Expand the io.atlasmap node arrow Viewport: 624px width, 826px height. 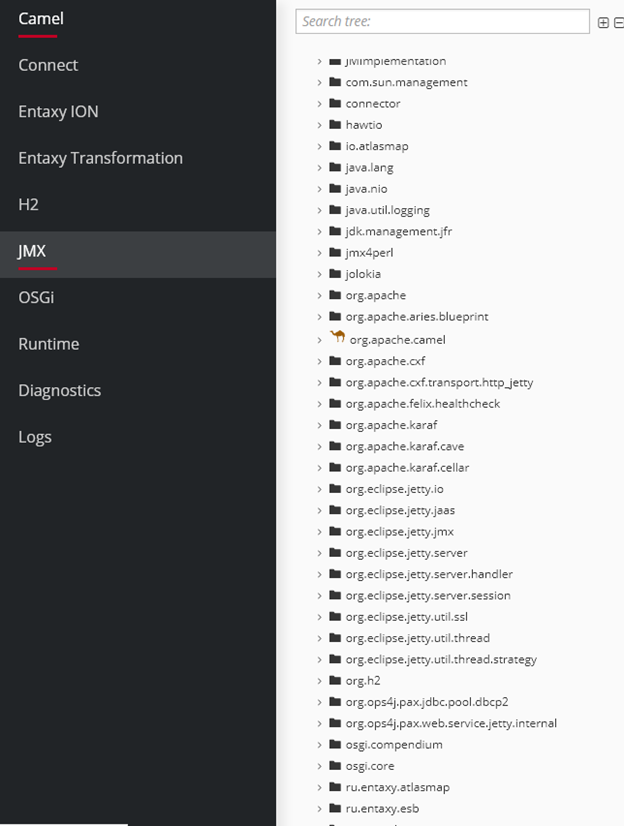320,146
